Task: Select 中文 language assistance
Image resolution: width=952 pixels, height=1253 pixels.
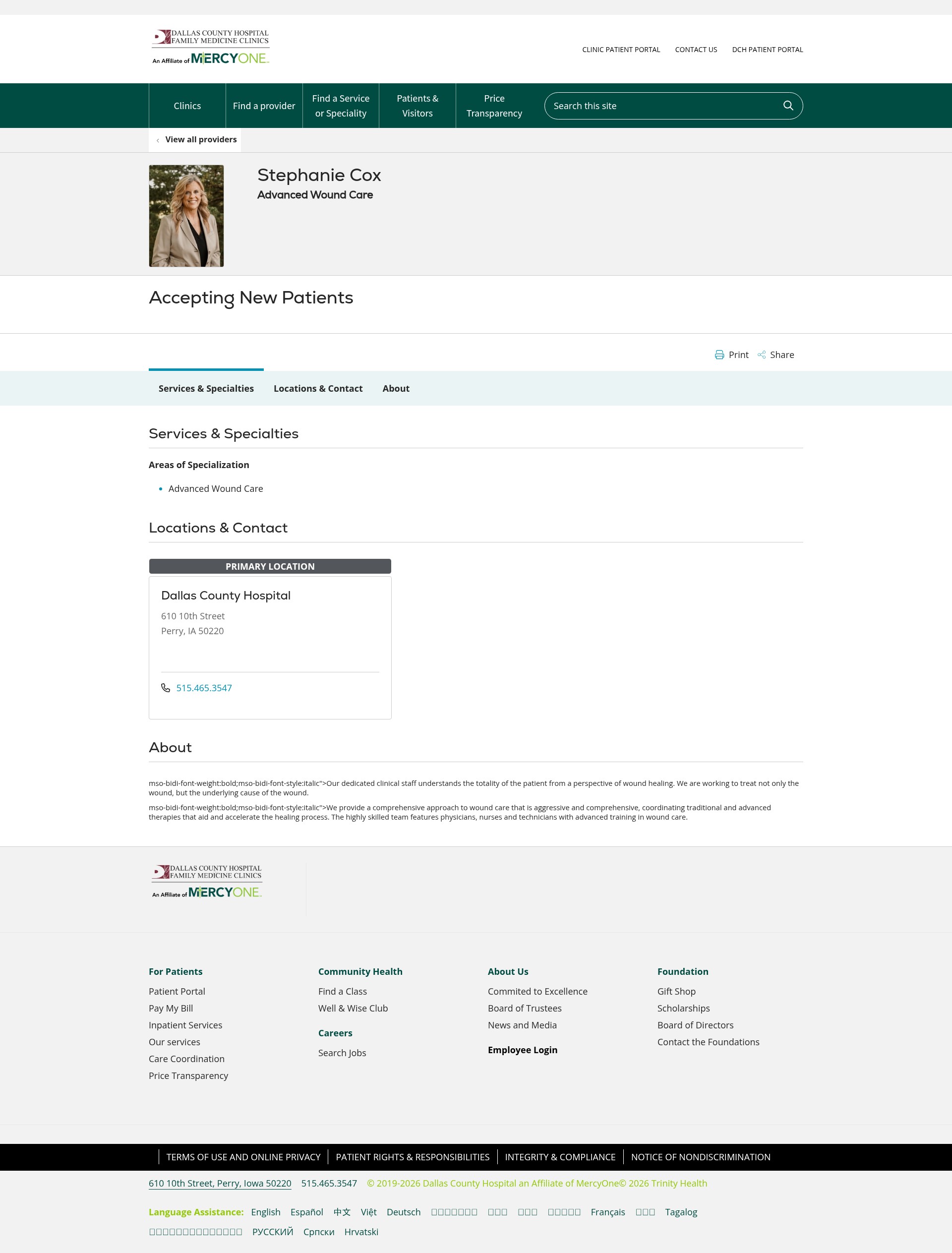Action: pos(342,1212)
